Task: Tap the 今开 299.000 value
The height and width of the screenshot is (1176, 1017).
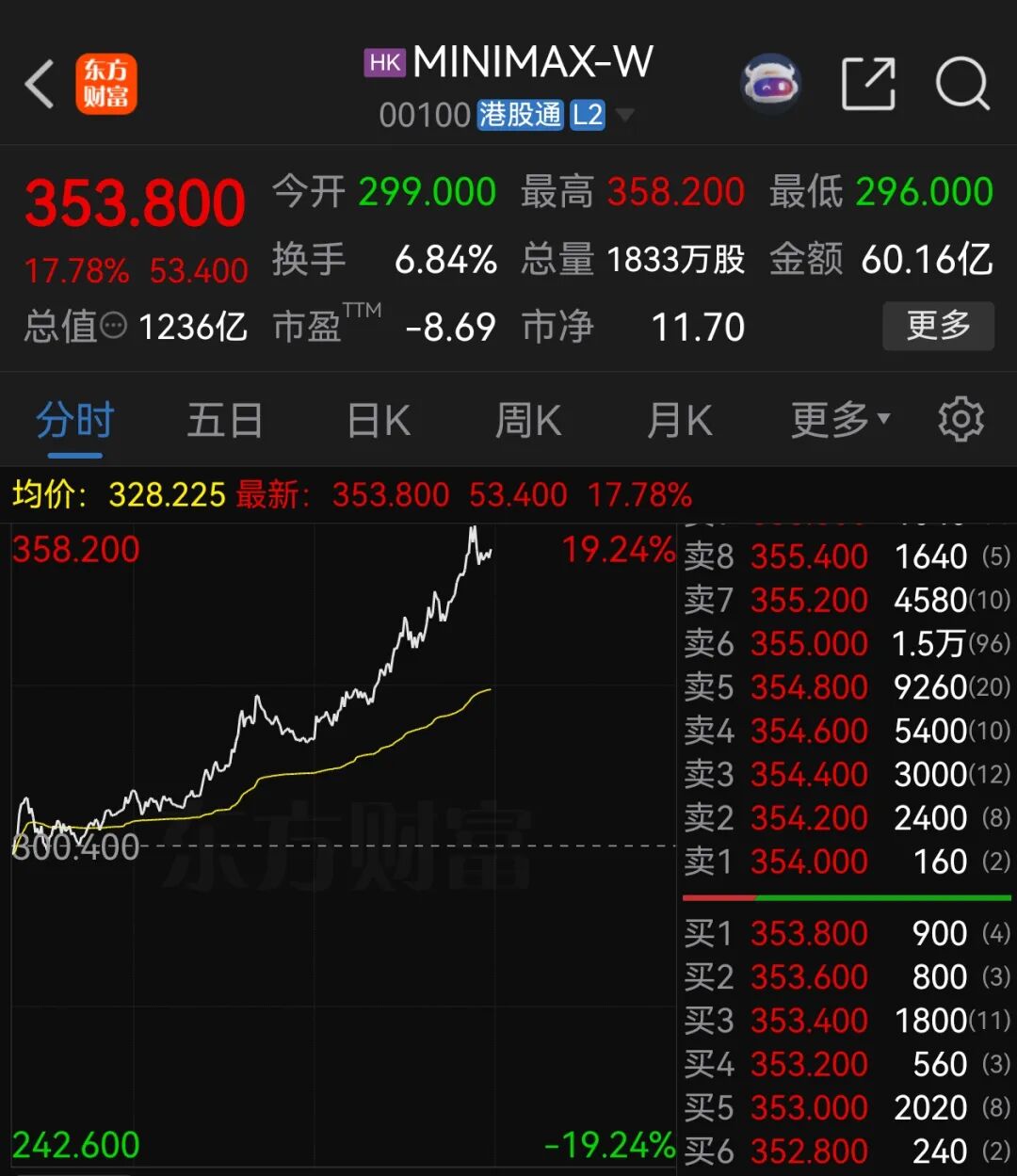Action: (x=427, y=192)
